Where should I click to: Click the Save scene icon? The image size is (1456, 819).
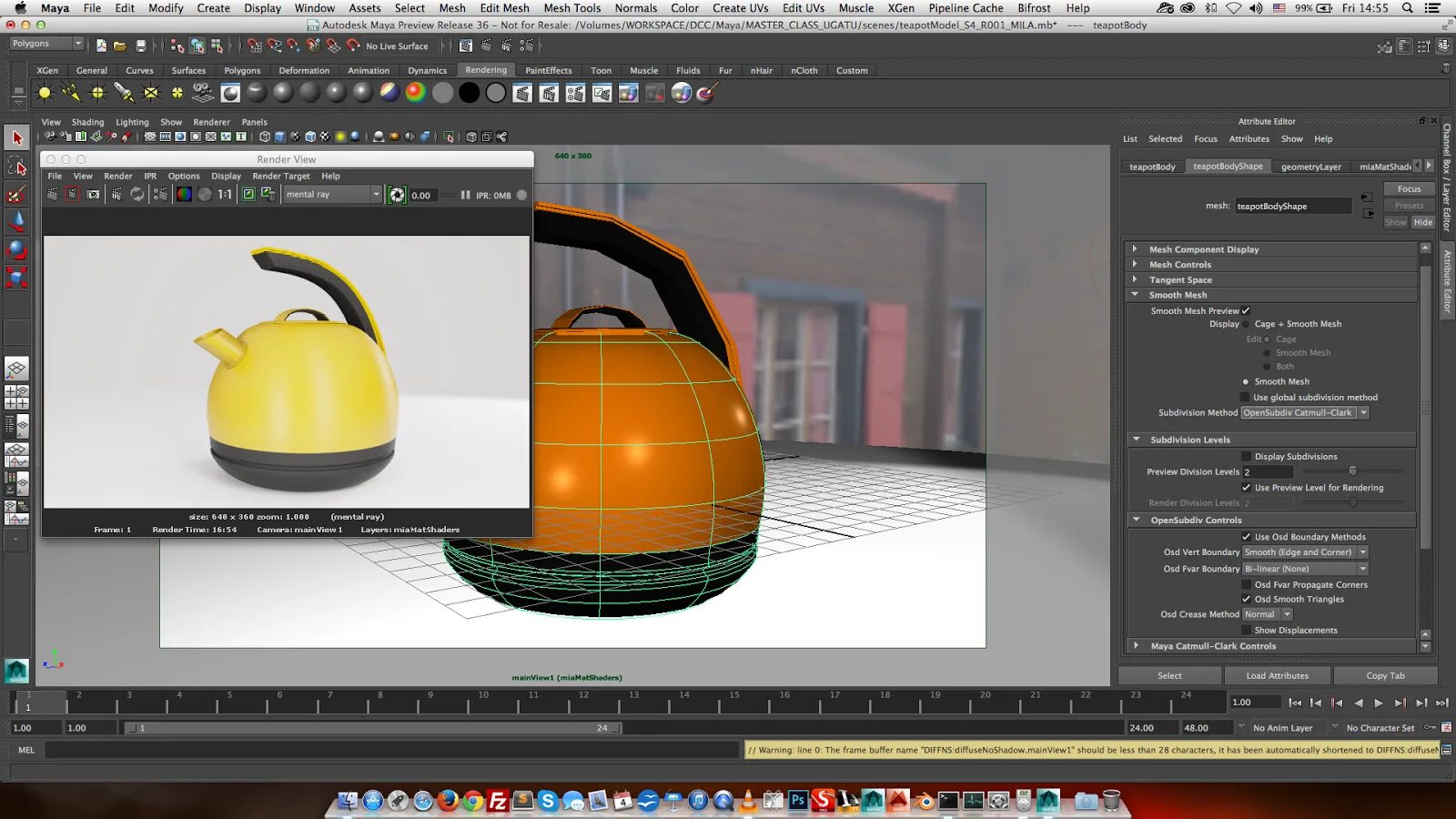coord(141,45)
